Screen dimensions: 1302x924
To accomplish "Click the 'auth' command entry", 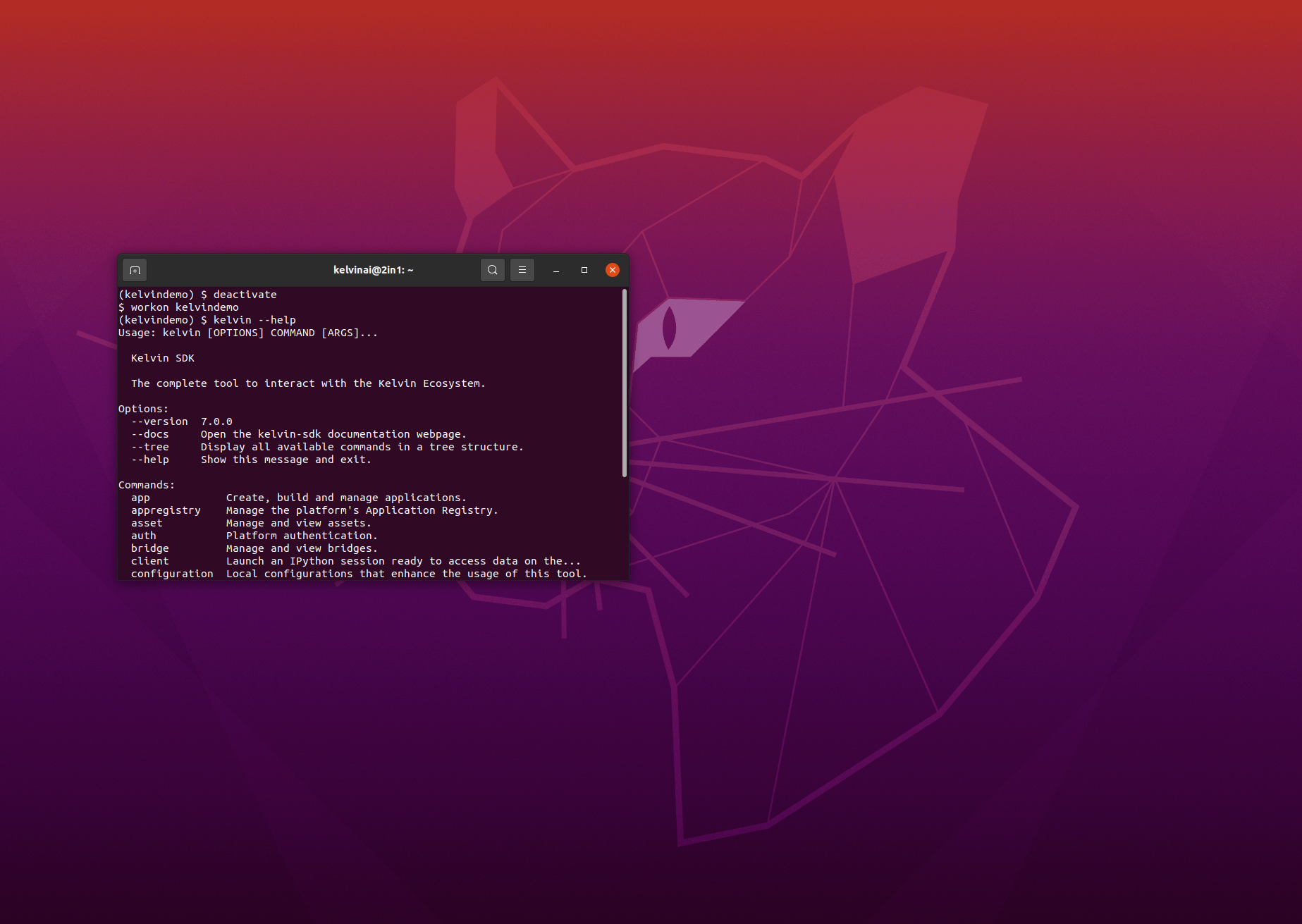I will (144, 535).
